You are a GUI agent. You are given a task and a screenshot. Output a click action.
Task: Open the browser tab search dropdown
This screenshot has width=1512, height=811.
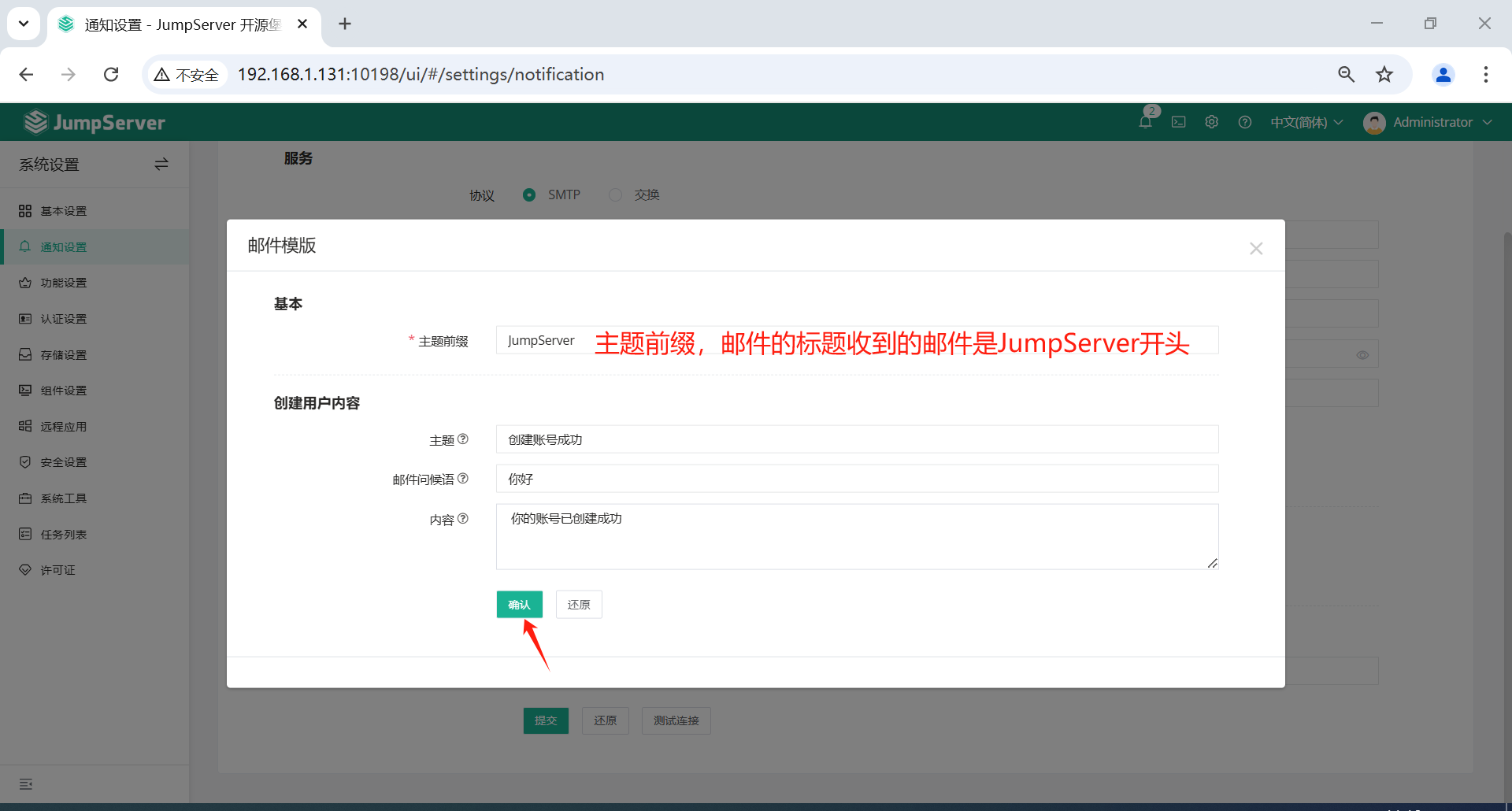24,24
